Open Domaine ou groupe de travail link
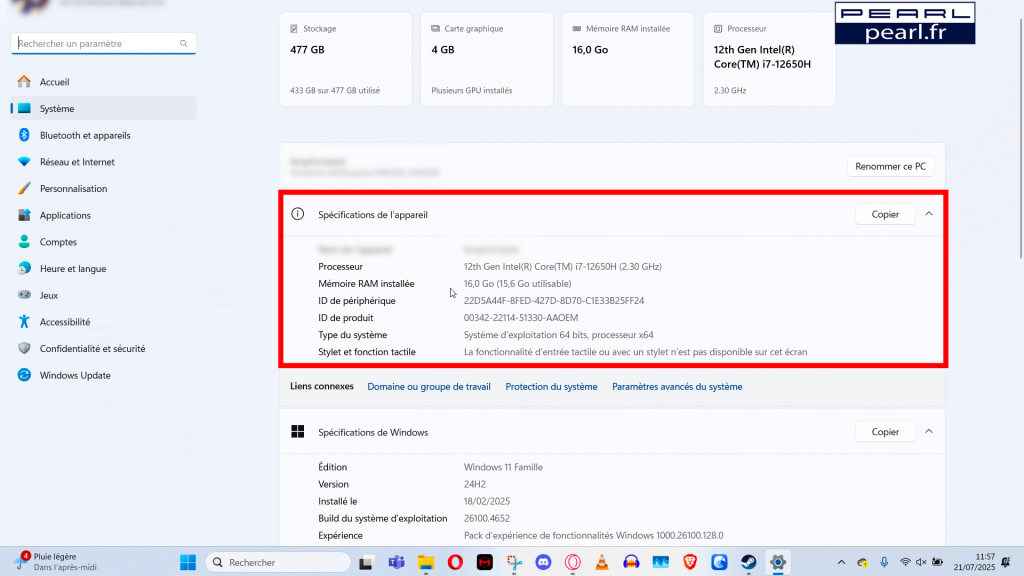Screen dimensions: 1024x576 pyautogui.click(x=428, y=387)
